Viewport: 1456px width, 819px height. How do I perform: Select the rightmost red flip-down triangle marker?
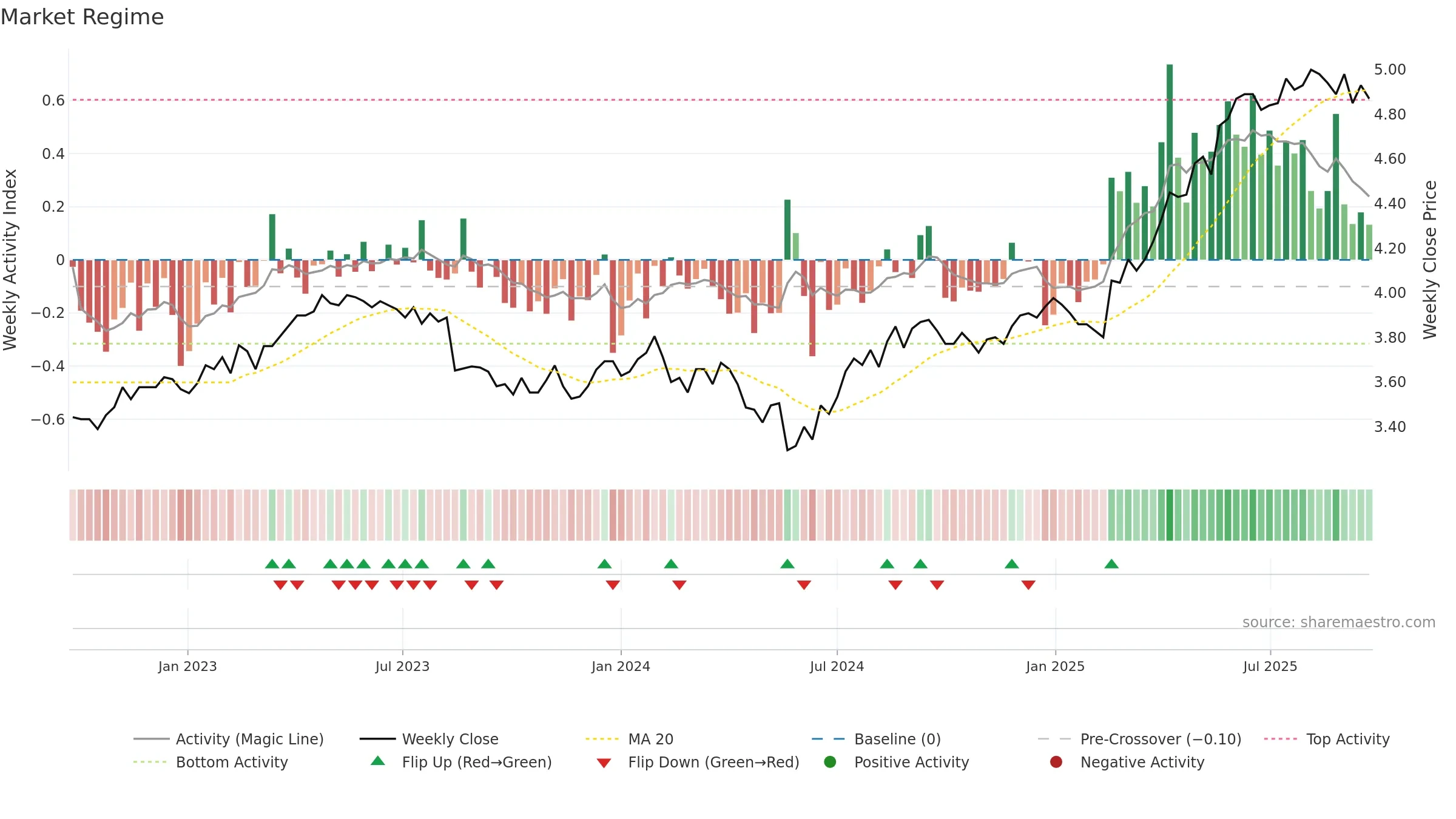pyautogui.click(x=1028, y=585)
